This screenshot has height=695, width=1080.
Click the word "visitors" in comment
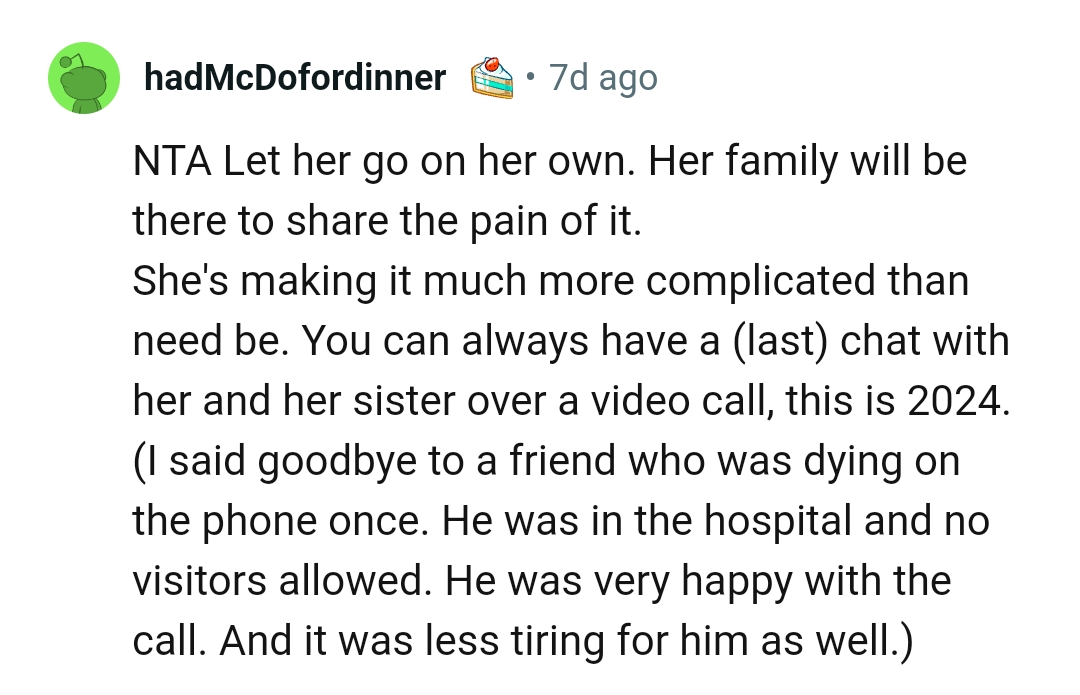[200, 581]
